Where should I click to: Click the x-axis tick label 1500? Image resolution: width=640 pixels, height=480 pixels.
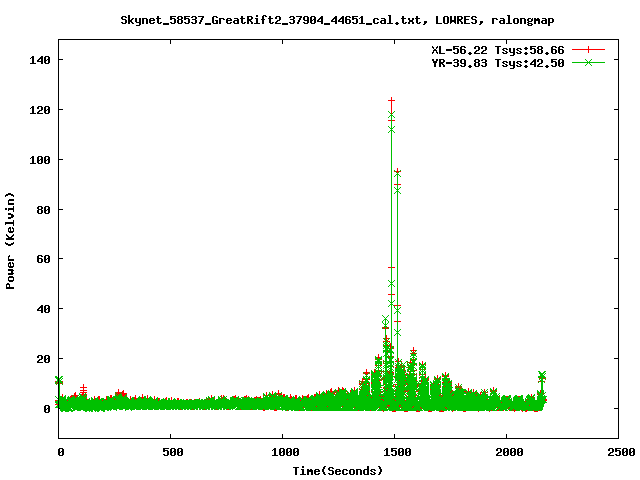[397, 452]
